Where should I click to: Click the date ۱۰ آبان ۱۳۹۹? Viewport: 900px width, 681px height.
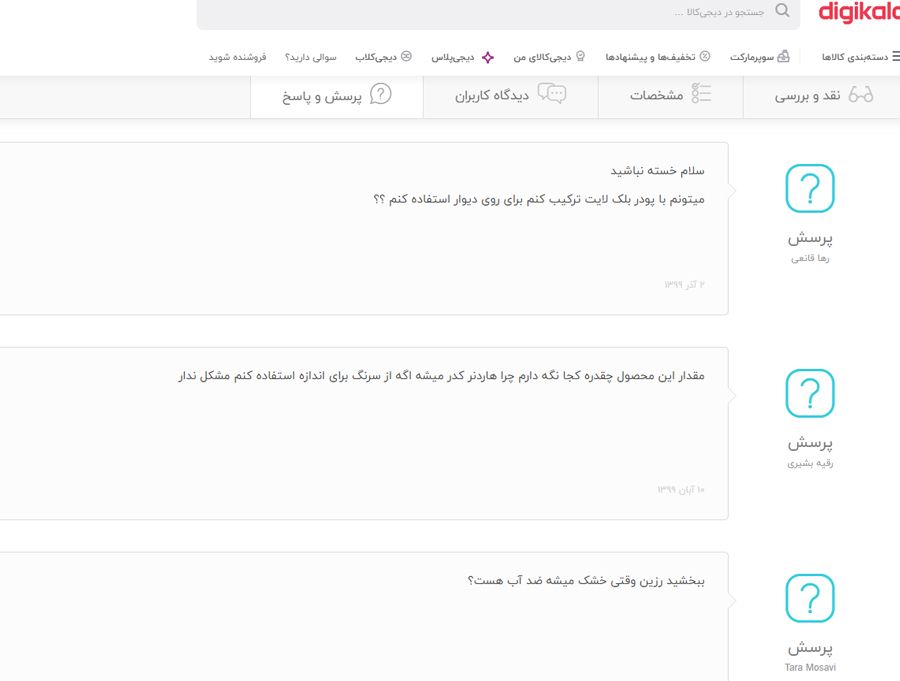681,490
